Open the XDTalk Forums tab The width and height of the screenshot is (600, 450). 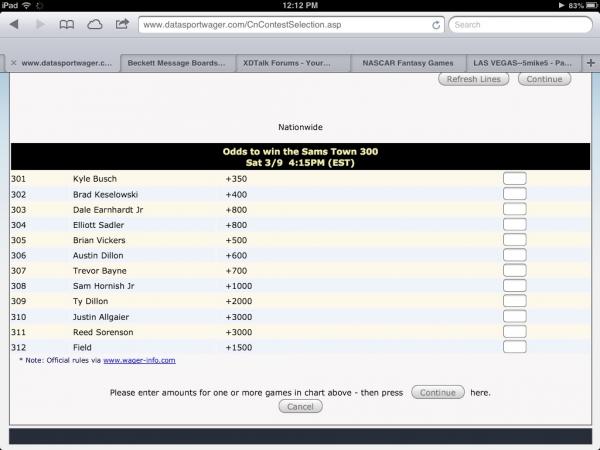click(294, 62)
